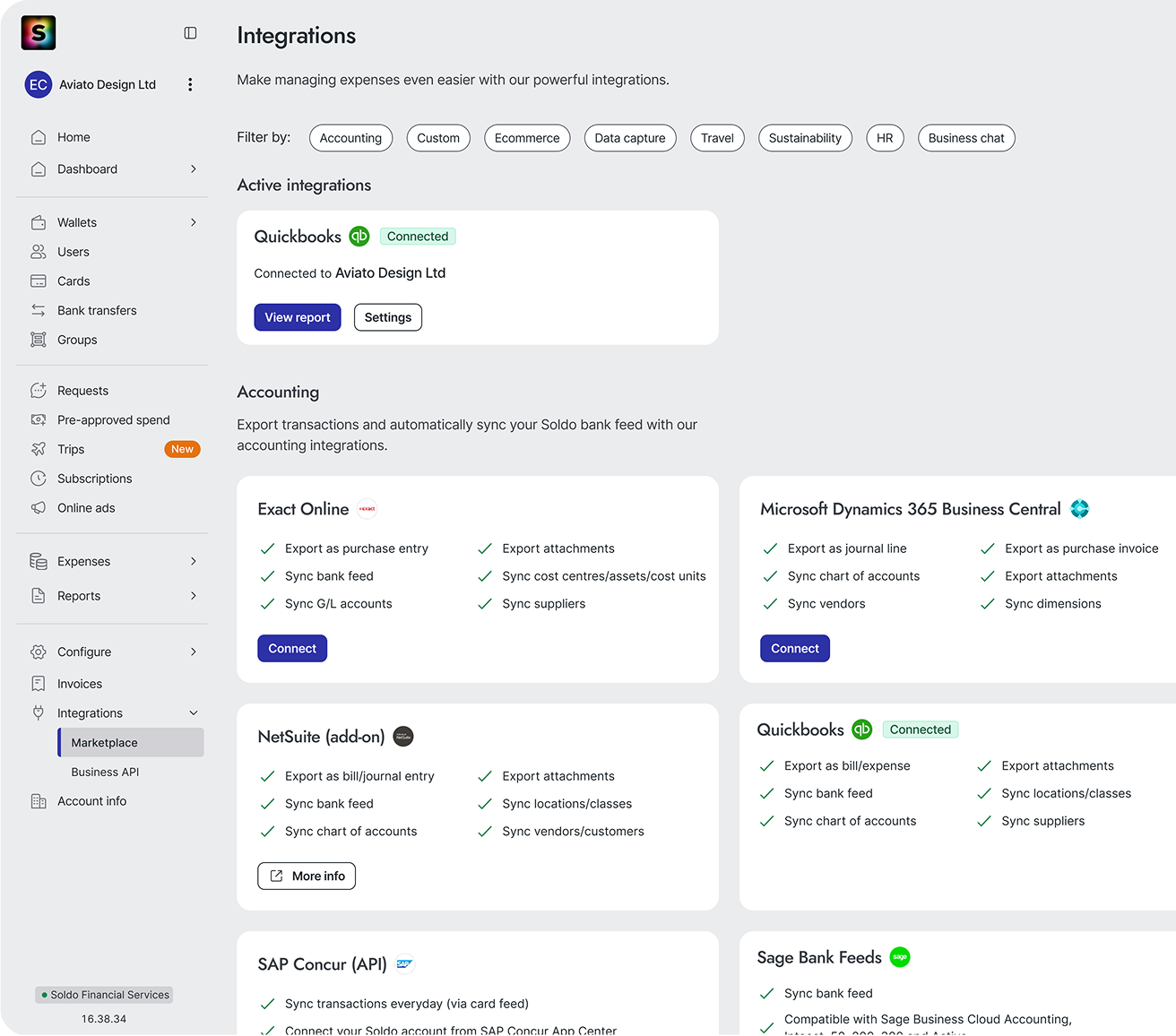
Task: Collapse the sidebar with the panel toggle icon
Action: [x=190, y=32]
